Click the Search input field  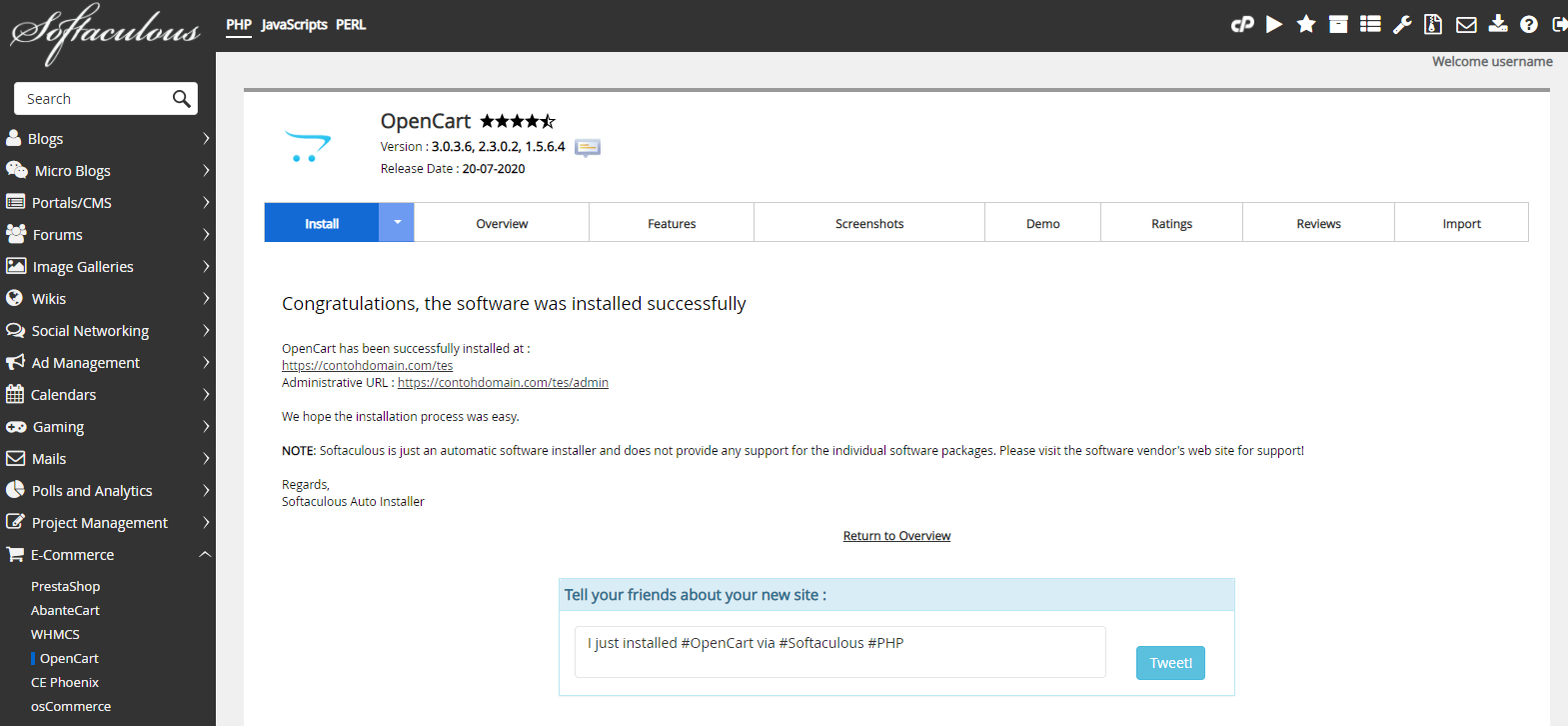point(95,99)
